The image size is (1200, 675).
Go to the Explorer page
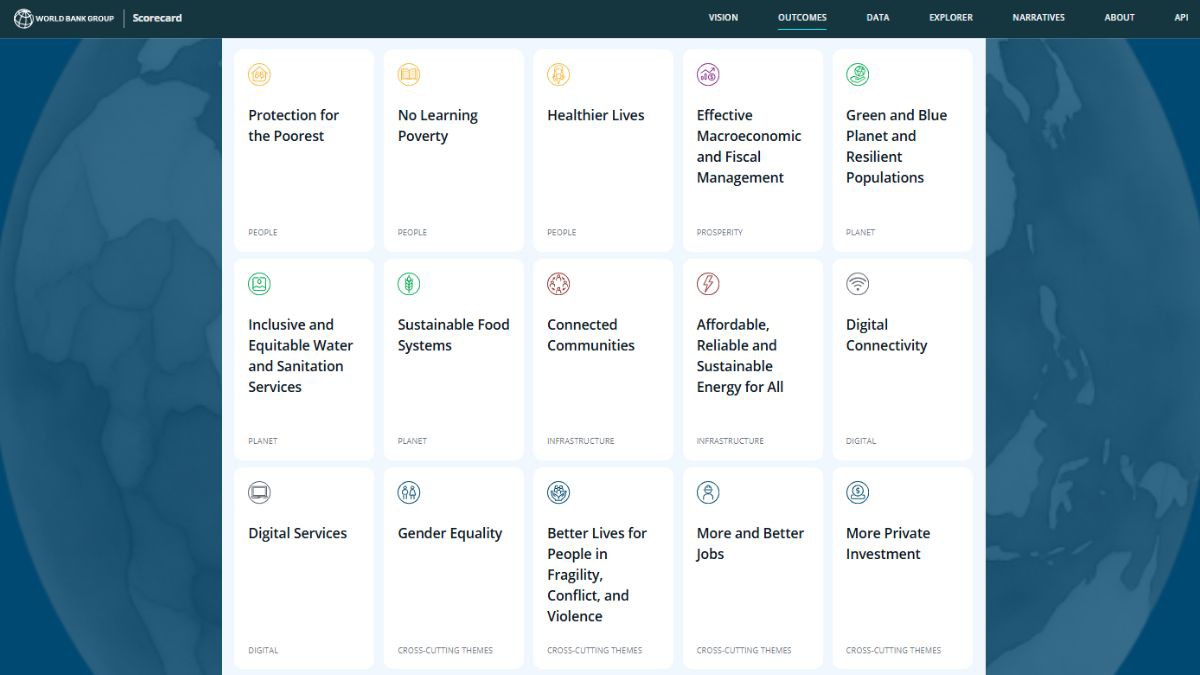click(x=951, y=18)
